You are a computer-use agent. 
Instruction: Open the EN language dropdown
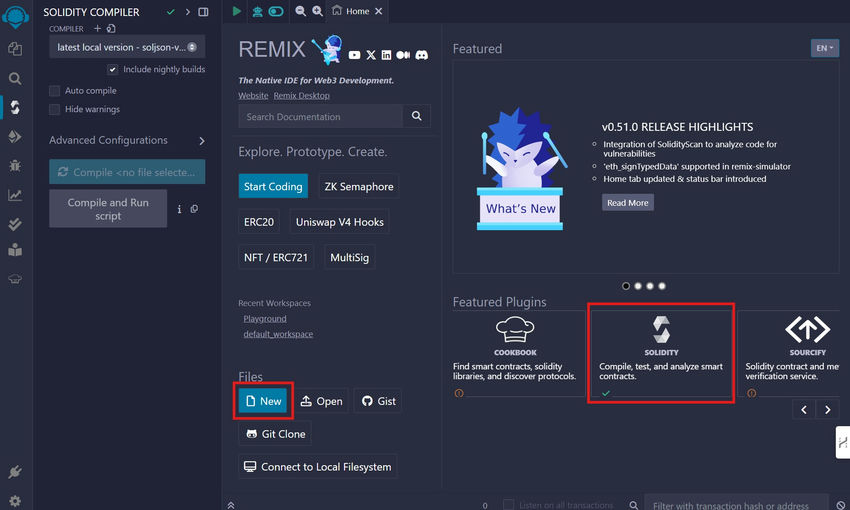[x=825, y=48]
